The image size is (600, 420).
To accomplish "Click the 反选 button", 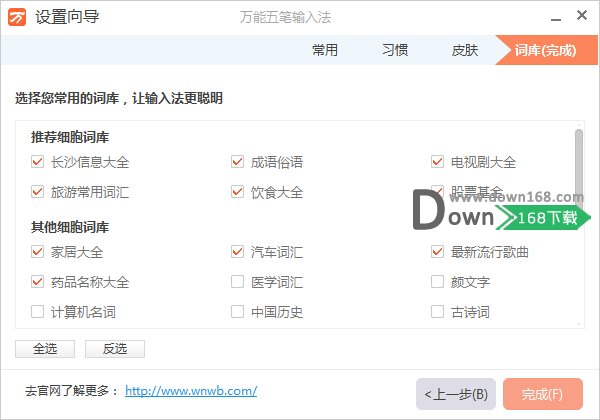I will click(115, 349).
